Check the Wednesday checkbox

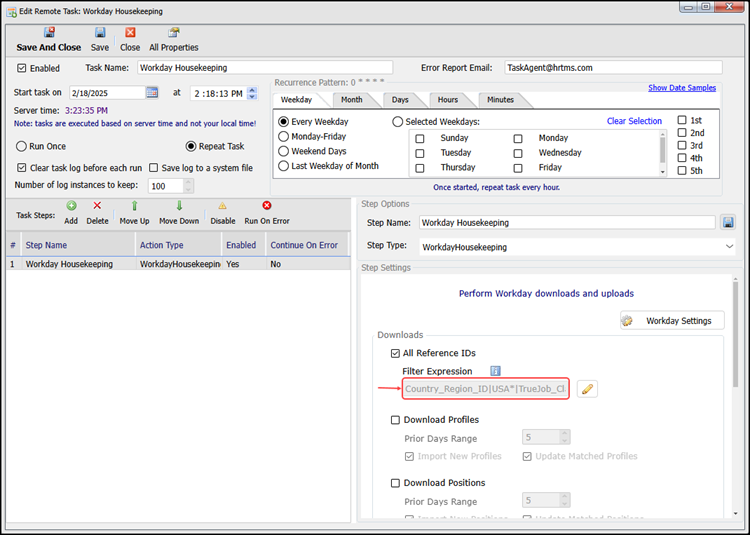pos(518,153)
